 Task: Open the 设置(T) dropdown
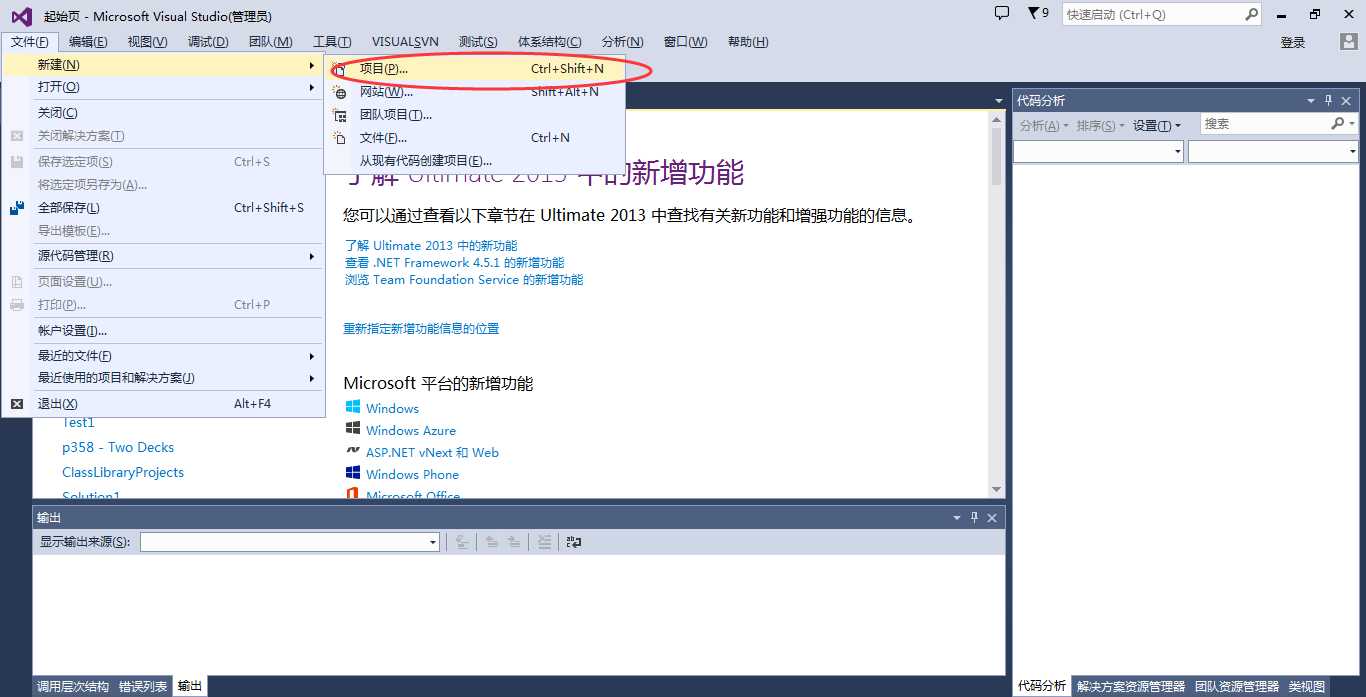[1157, 125]
